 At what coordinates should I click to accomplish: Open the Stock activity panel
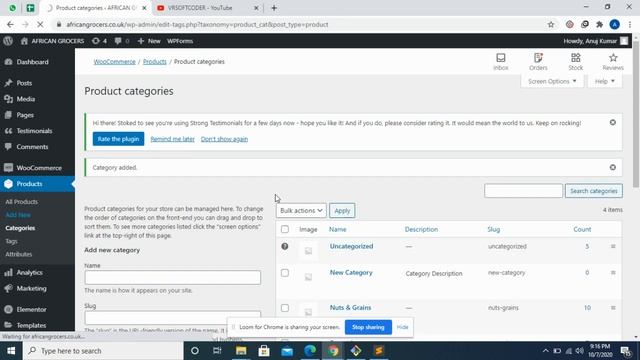coord(576,62)
